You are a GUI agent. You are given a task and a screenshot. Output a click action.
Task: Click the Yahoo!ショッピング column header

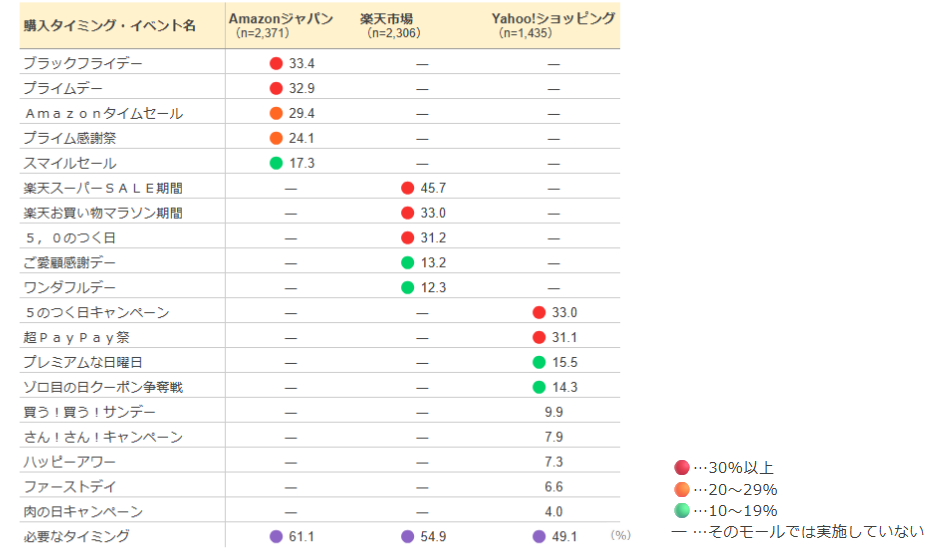click(x=553, y=19)
